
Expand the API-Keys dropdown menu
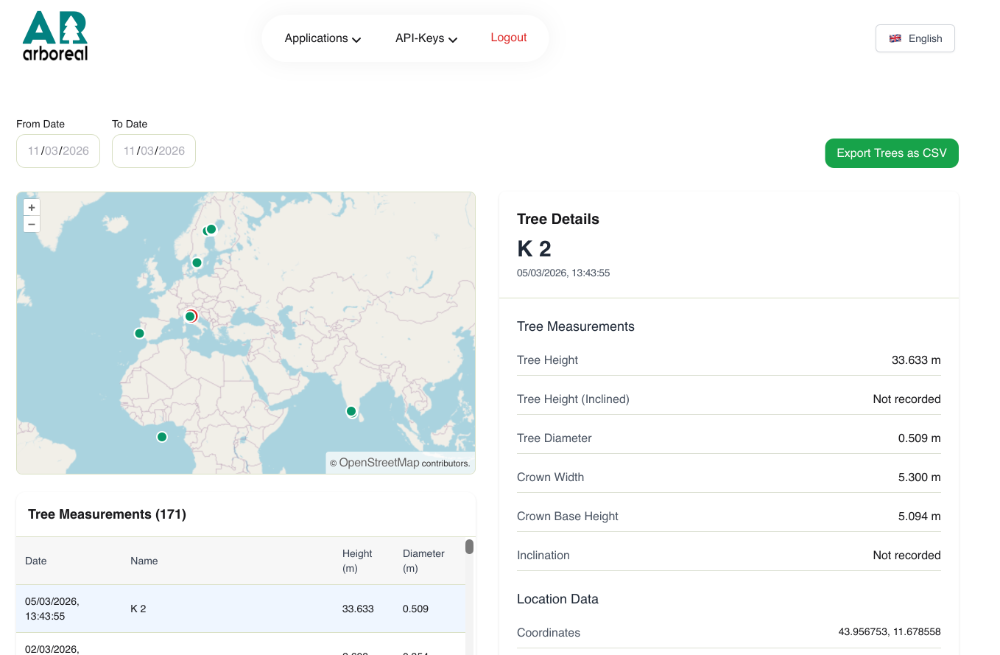[x=426, y=38]
